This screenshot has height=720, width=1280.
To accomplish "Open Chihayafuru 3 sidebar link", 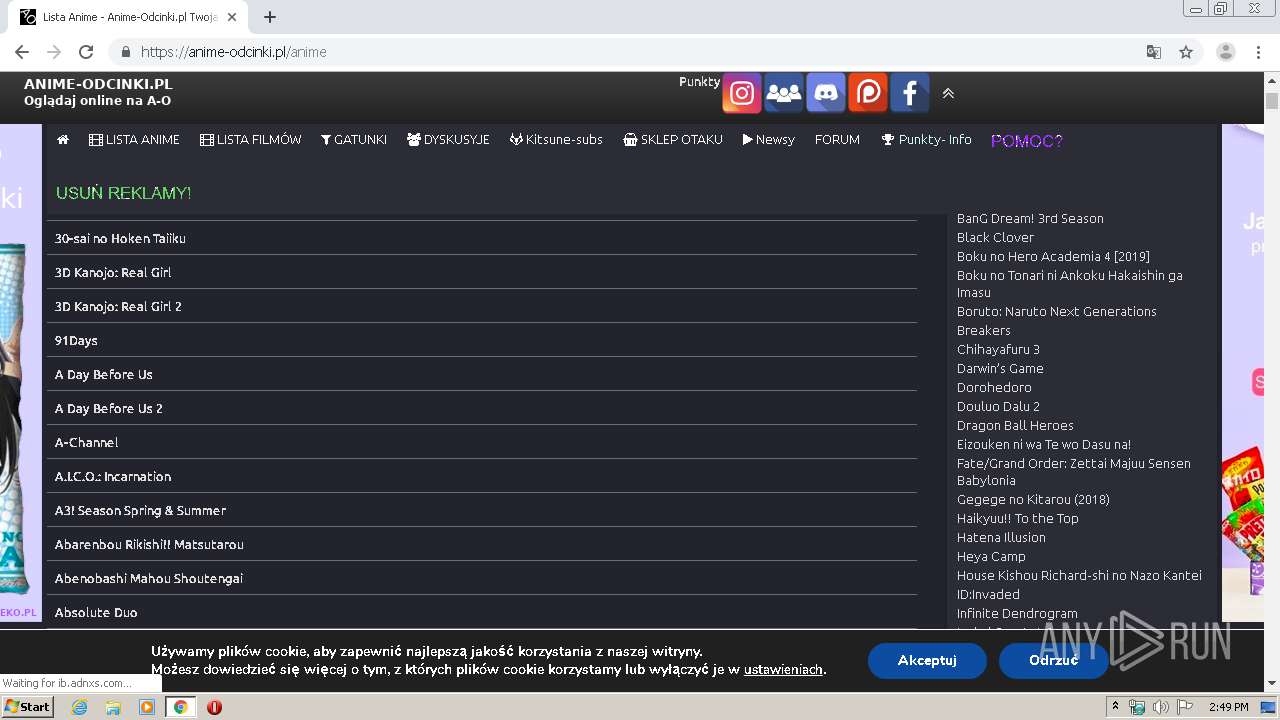I will pos(998,349).
